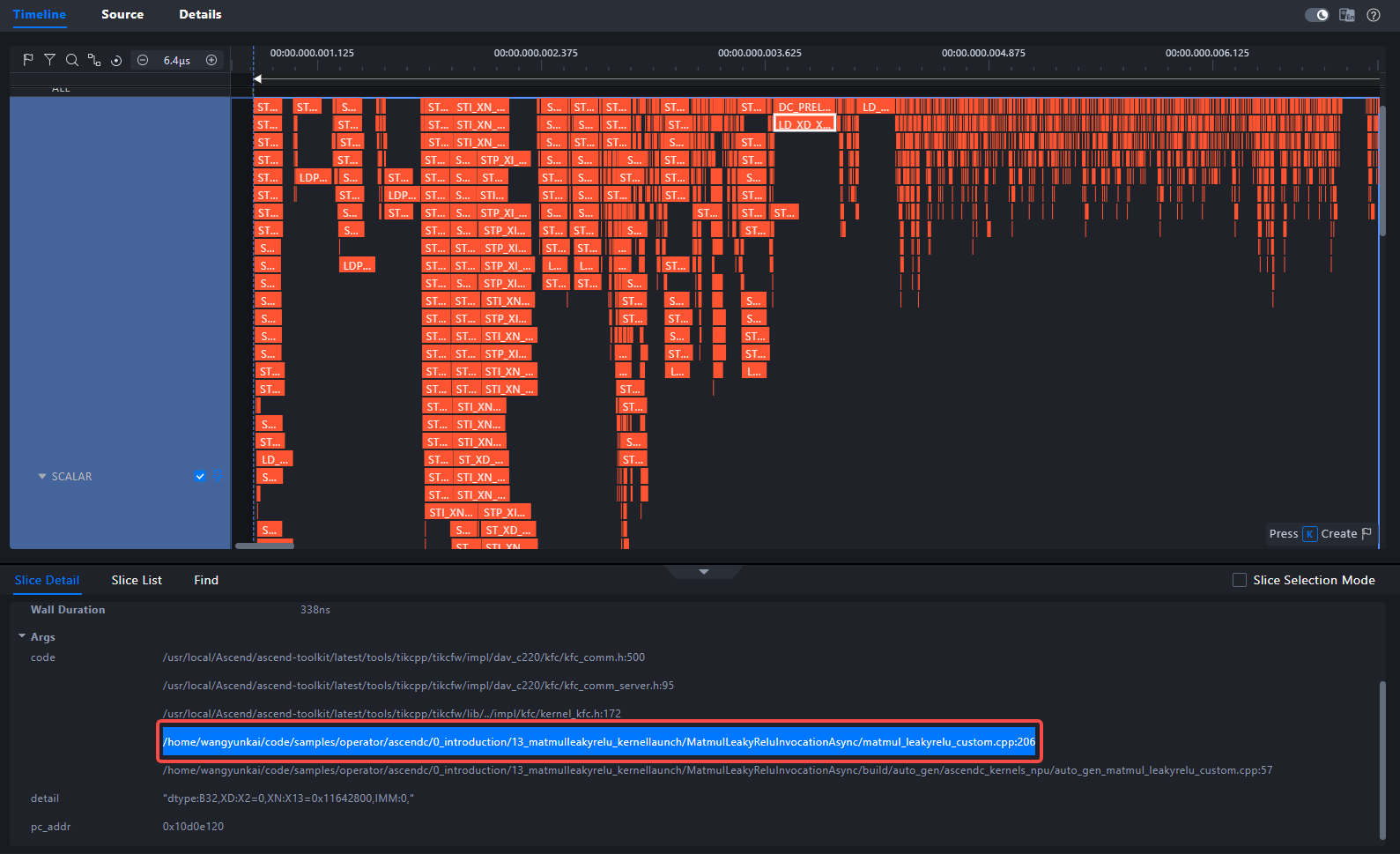Open the filter funnel icon
The height and width of the screenshot is (854, 1400).
point(50,60)
